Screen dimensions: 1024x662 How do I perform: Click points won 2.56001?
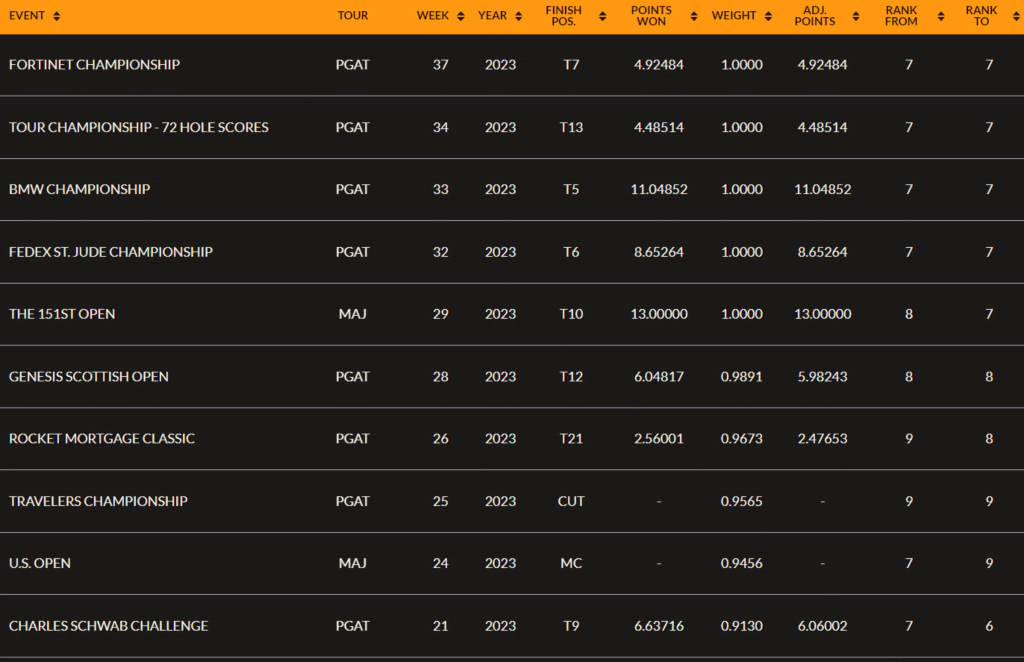659,439
